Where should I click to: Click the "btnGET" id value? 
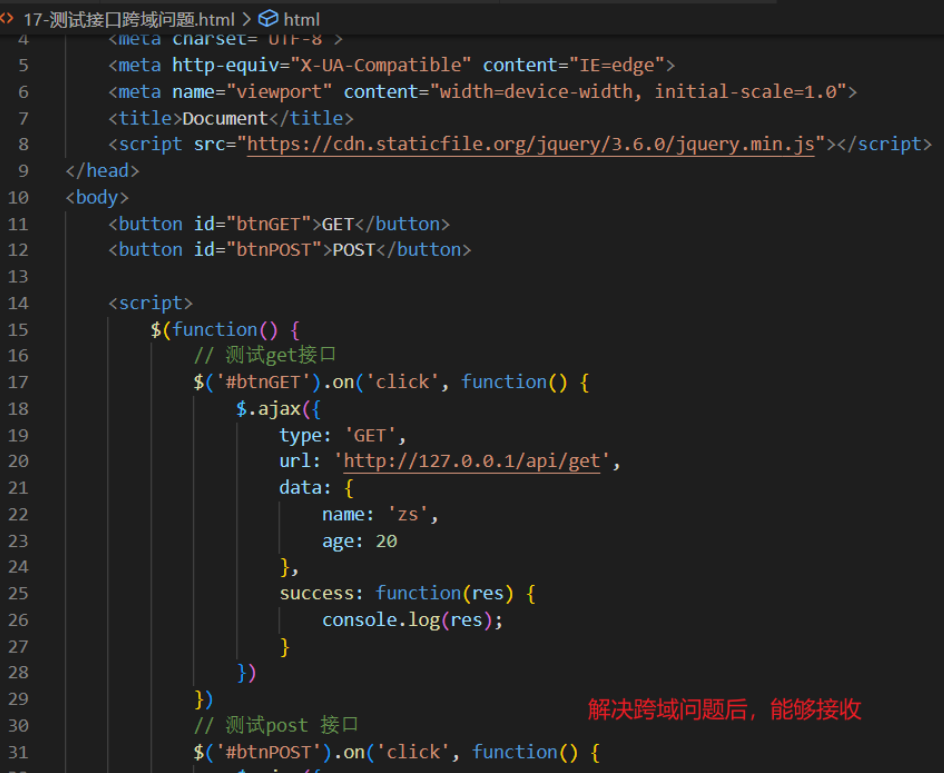point(269,224)
